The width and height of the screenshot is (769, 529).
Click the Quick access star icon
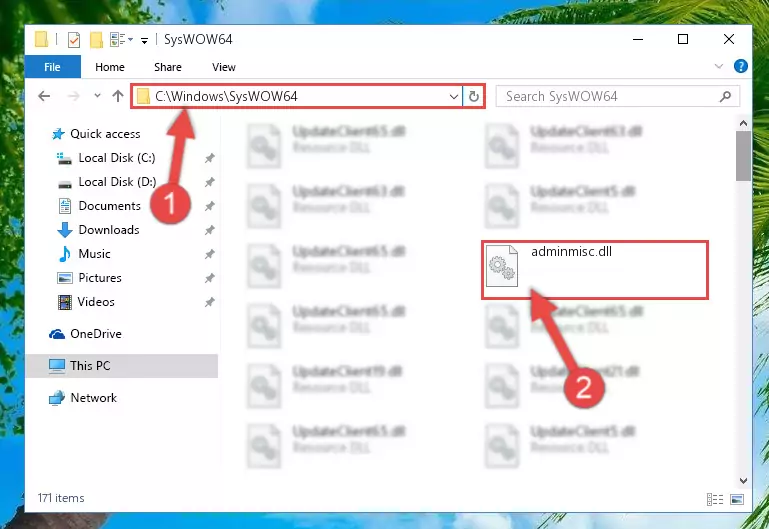pos(58,134)
